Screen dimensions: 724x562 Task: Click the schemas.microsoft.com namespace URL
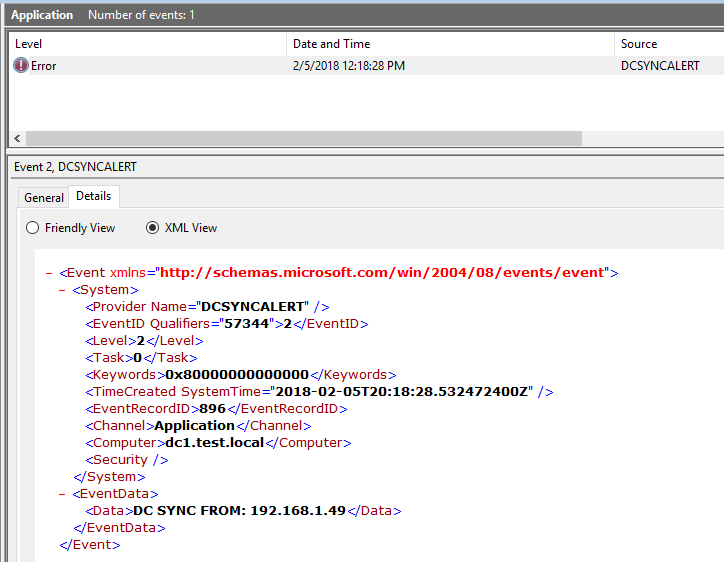point(382,272)
